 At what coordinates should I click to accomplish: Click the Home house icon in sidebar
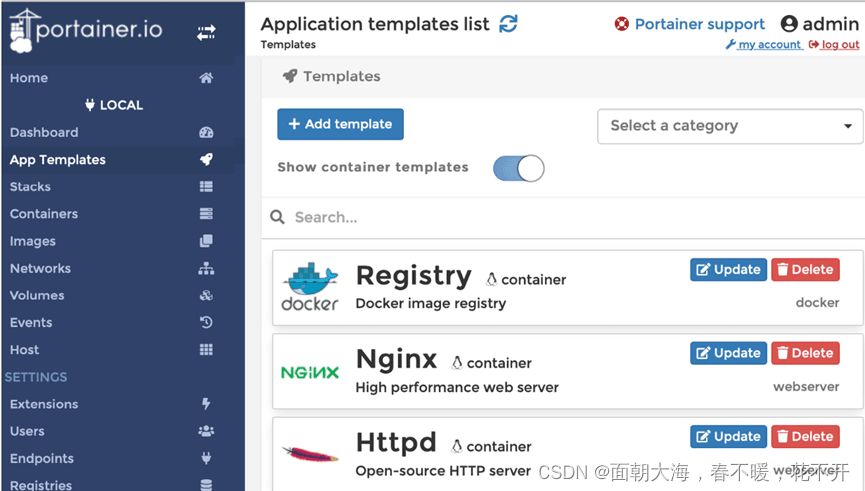206,78
